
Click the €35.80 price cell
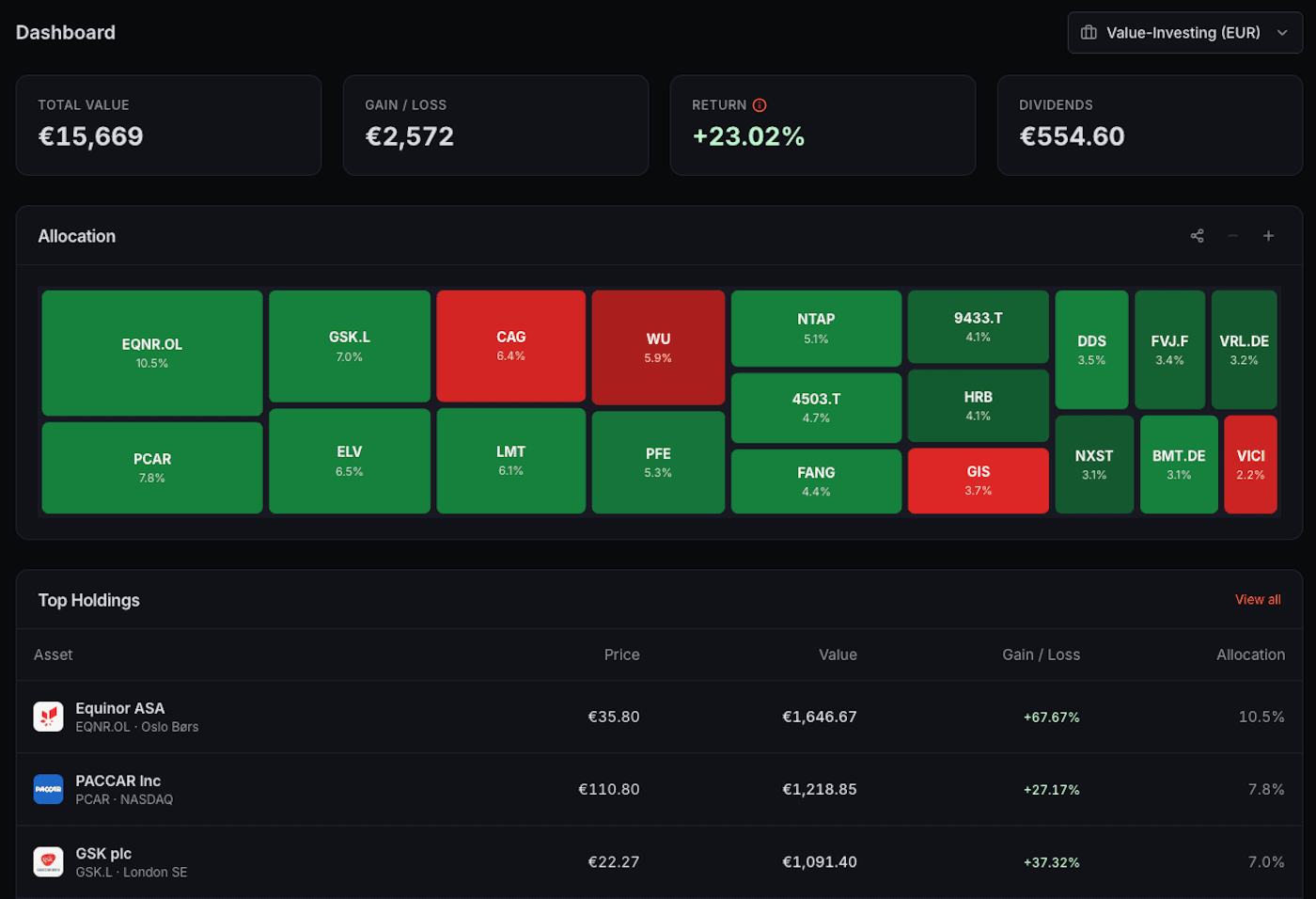click(614, 717)
